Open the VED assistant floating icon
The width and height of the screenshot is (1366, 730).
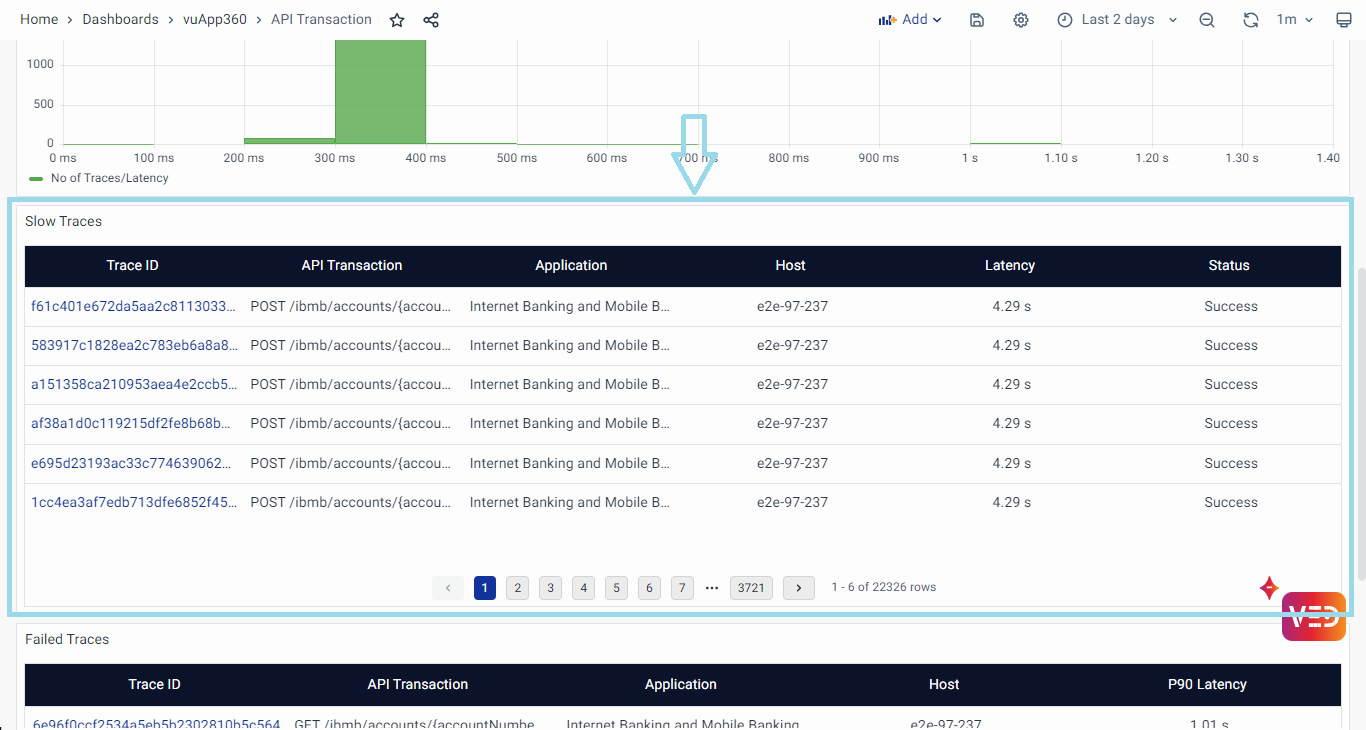pyautogui.click(x=1313, y=616)
